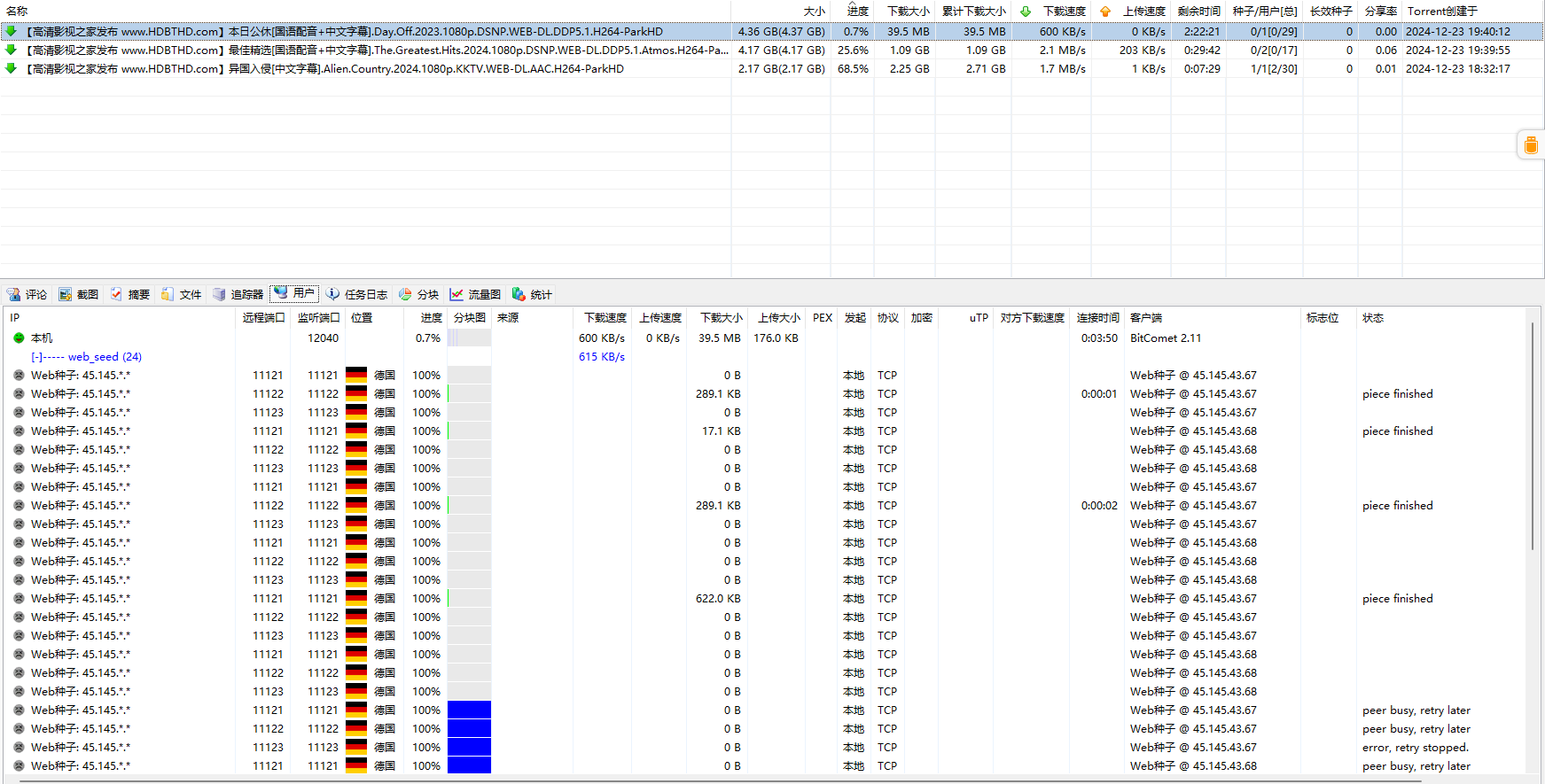
Task: Open the 文件 files tab
Action: point(182,294)
